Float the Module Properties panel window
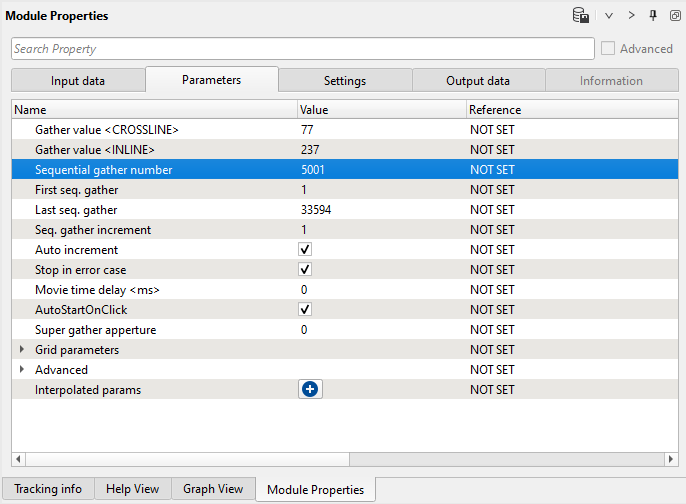 (x=675, y=16)
